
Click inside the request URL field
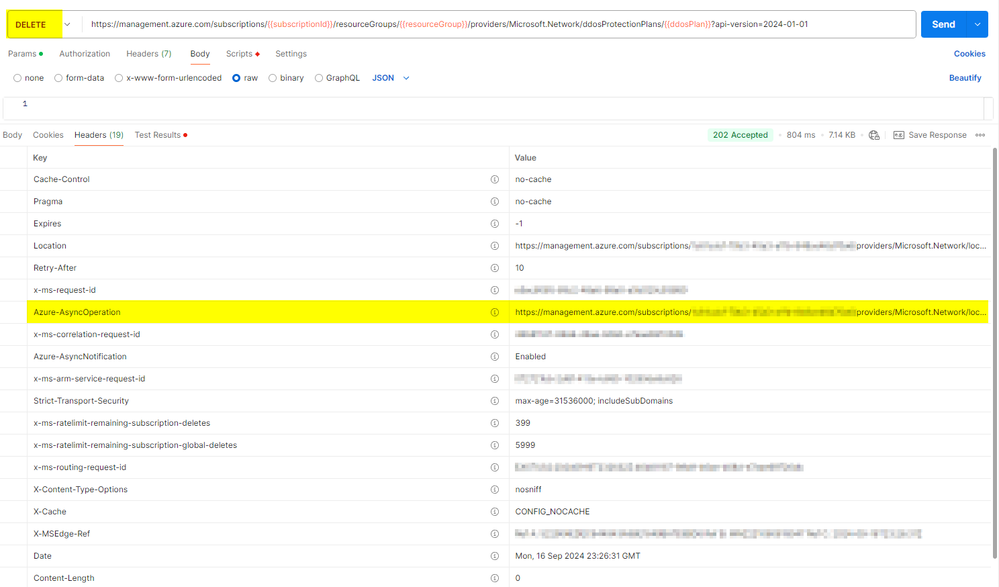(499, 24)
